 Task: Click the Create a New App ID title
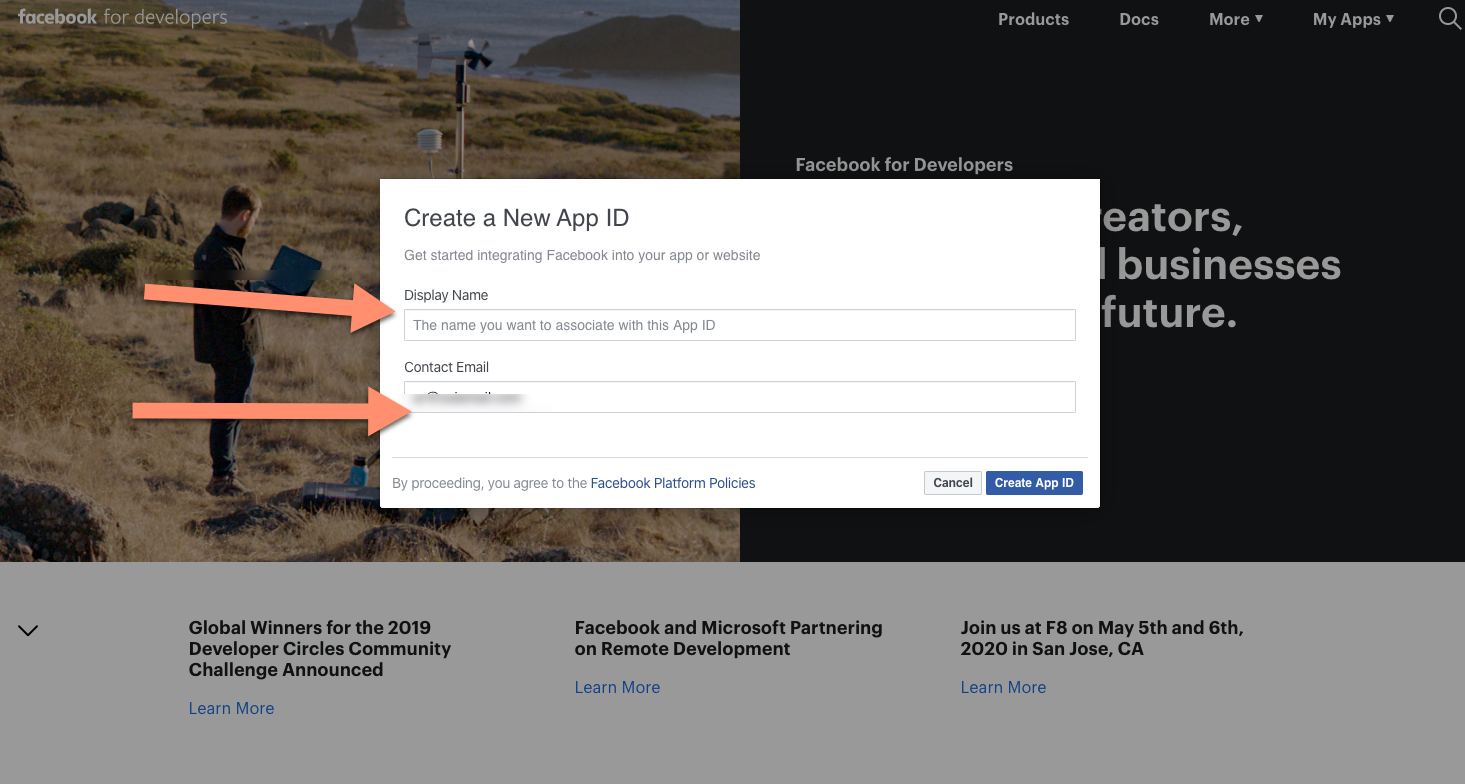516,218
